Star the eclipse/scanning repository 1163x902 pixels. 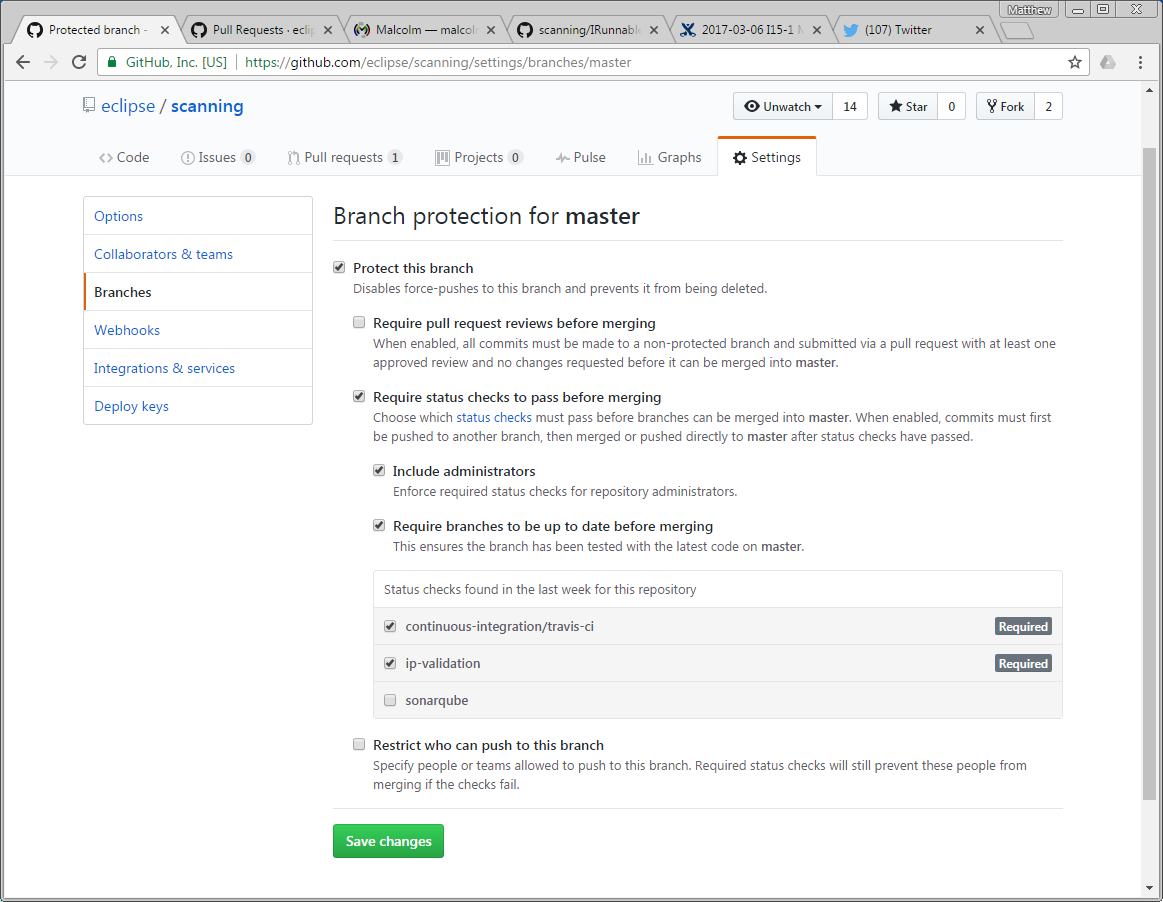pyautogui.click(x=907, y=107)
